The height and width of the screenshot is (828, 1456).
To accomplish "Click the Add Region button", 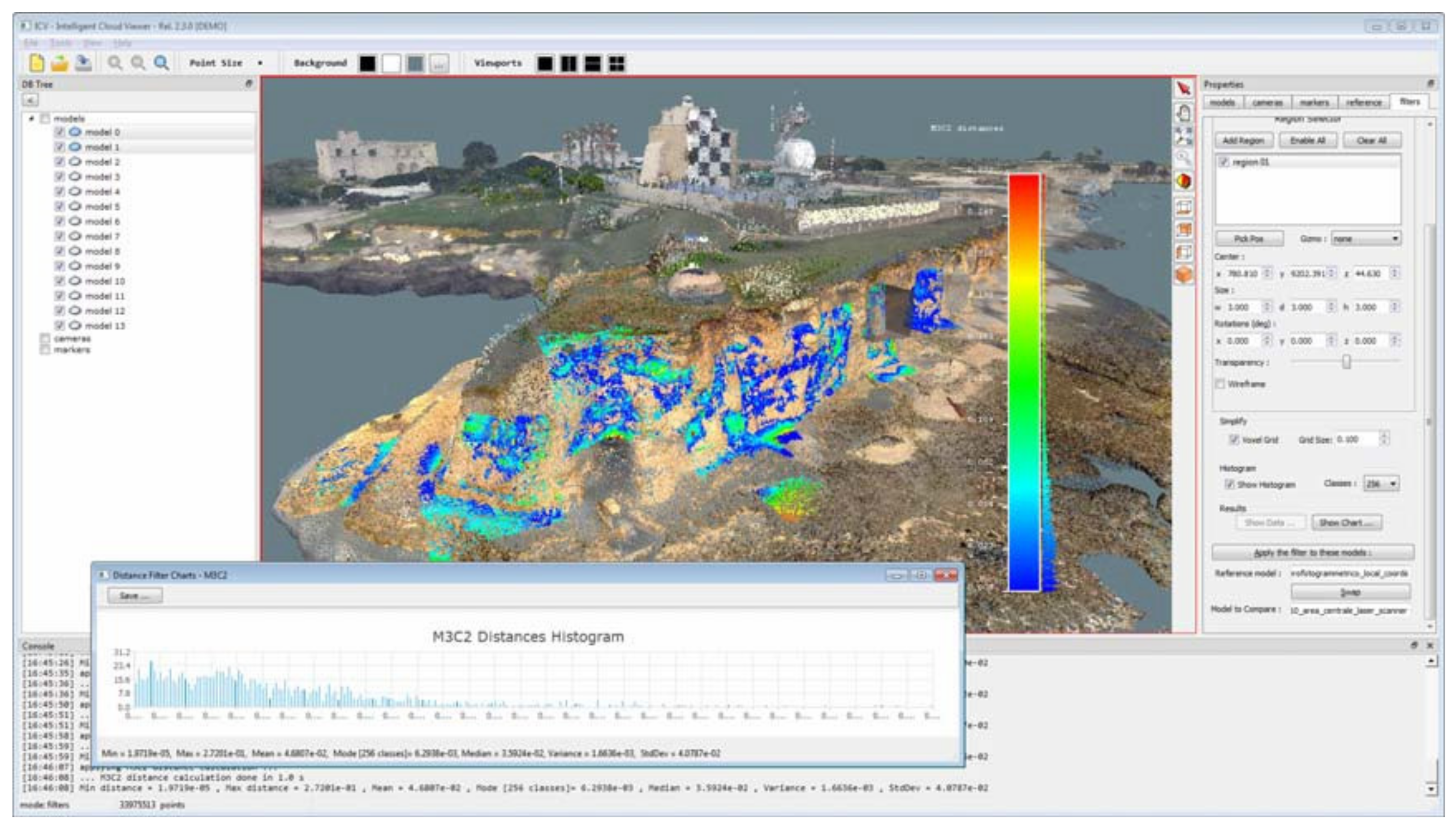I will click(x=1243, y=140).
